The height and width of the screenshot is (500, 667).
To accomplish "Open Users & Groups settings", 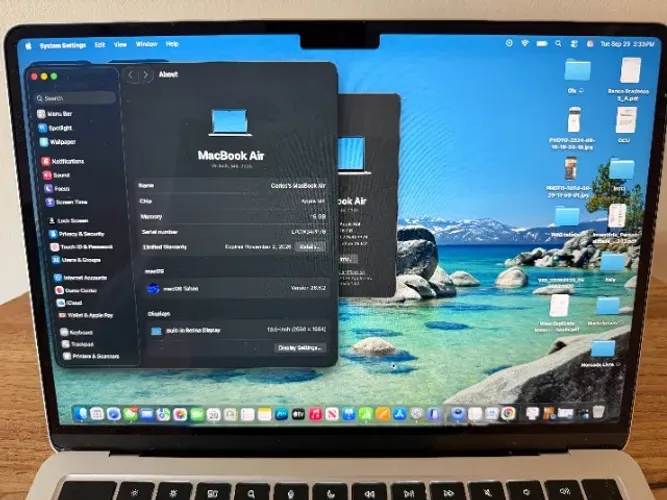I will (77, 260).
